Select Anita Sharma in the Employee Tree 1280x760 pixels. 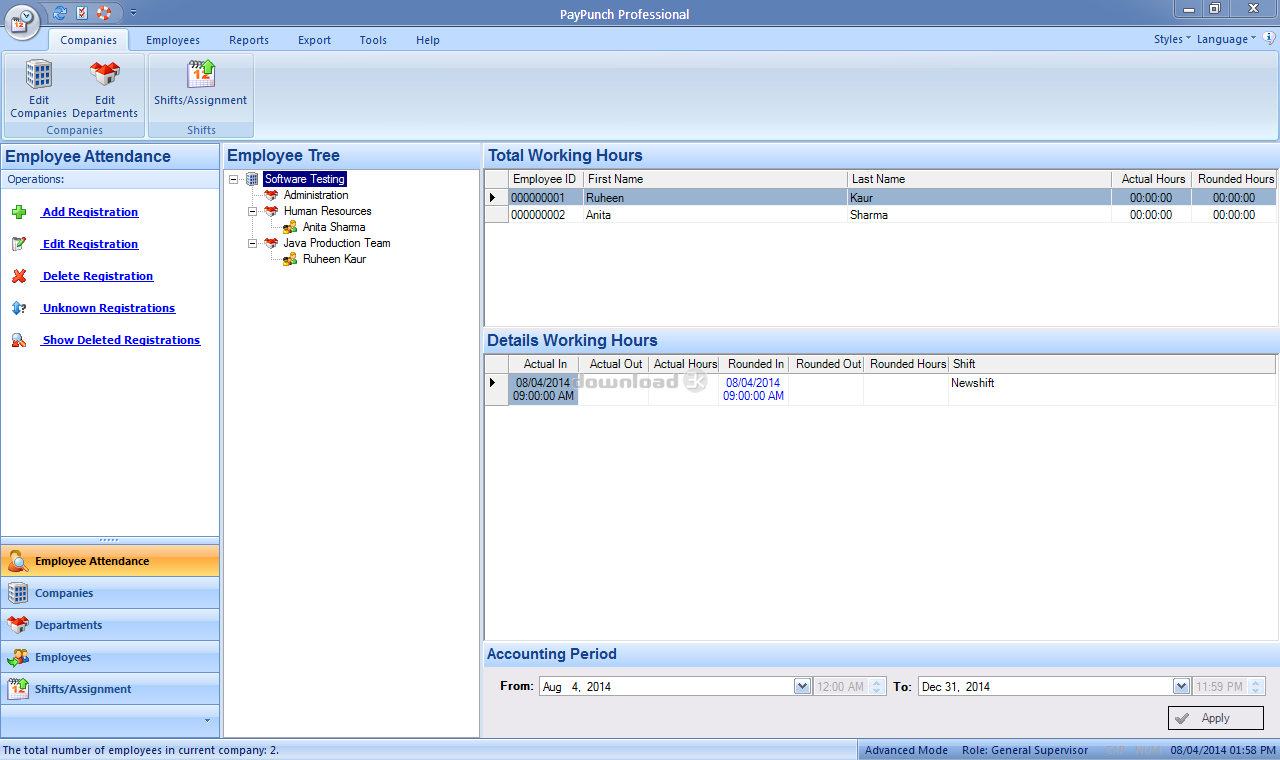333,227
